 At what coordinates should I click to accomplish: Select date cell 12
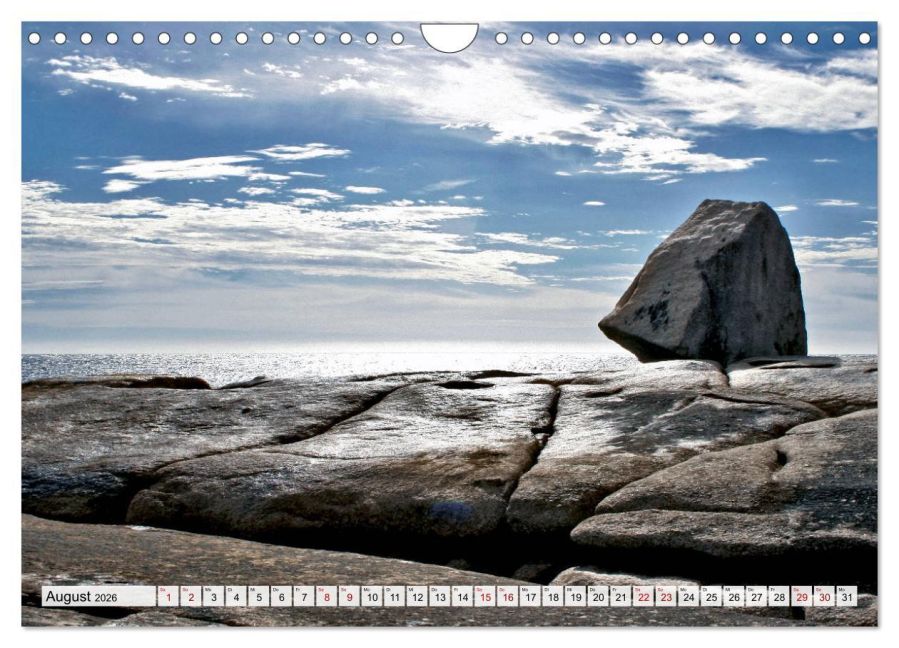click(417, 596)
